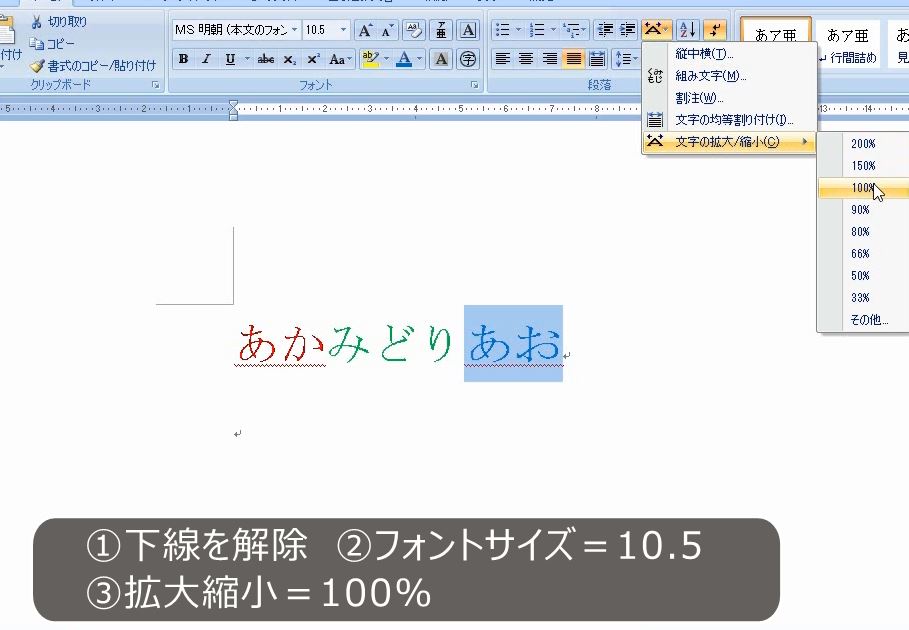Apply the blue font color
This screenshot has height=630, width=909.
404,59
